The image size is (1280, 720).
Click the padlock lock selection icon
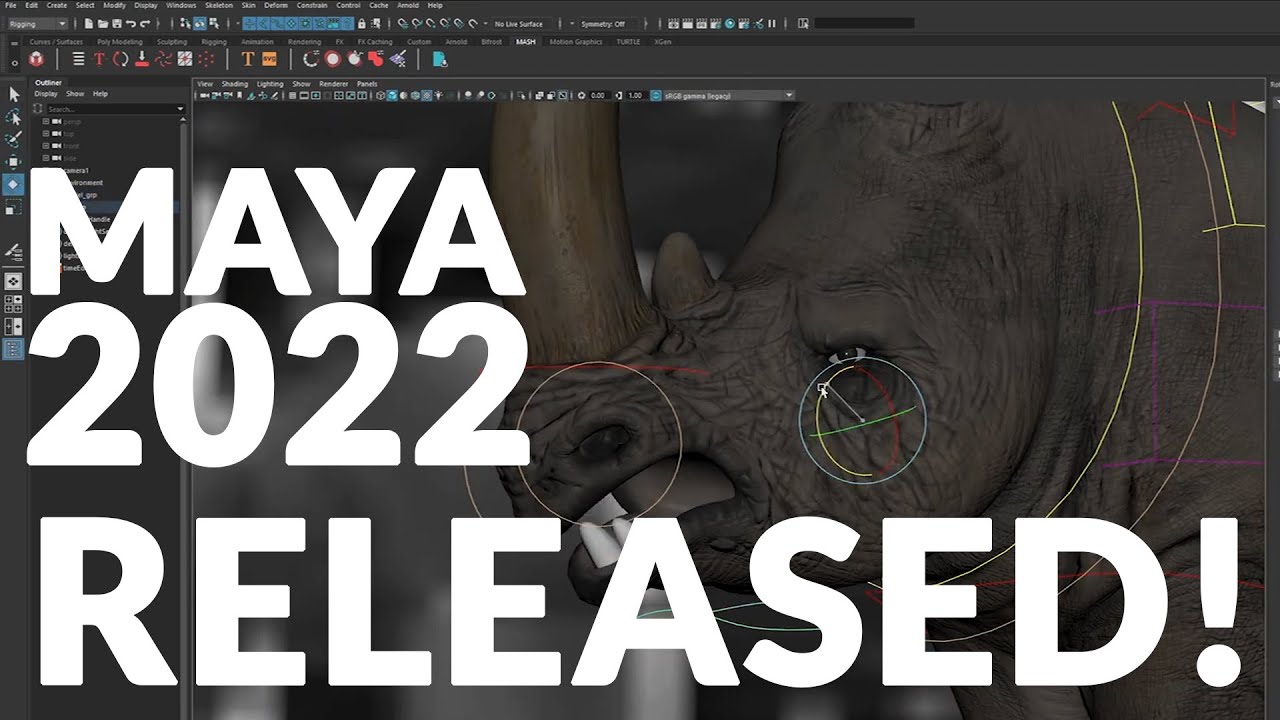[361, 23]
